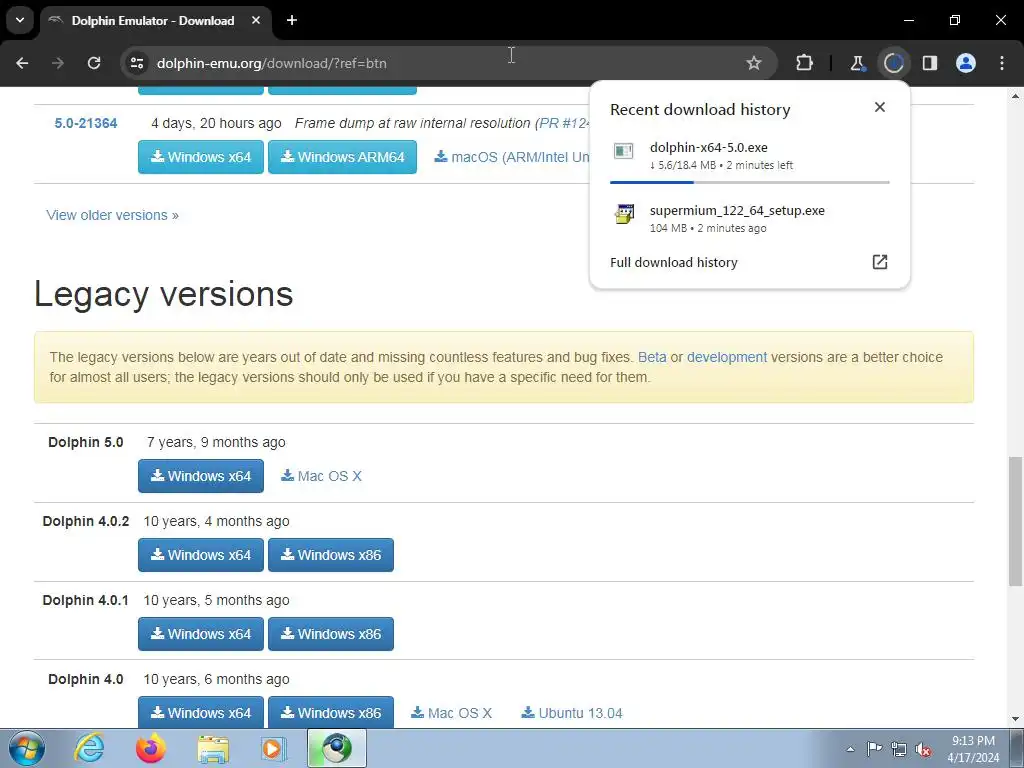Open supermium_122_64_setup.exe download entry
Screen dimensions: 1024x768
tap(749, 218)
